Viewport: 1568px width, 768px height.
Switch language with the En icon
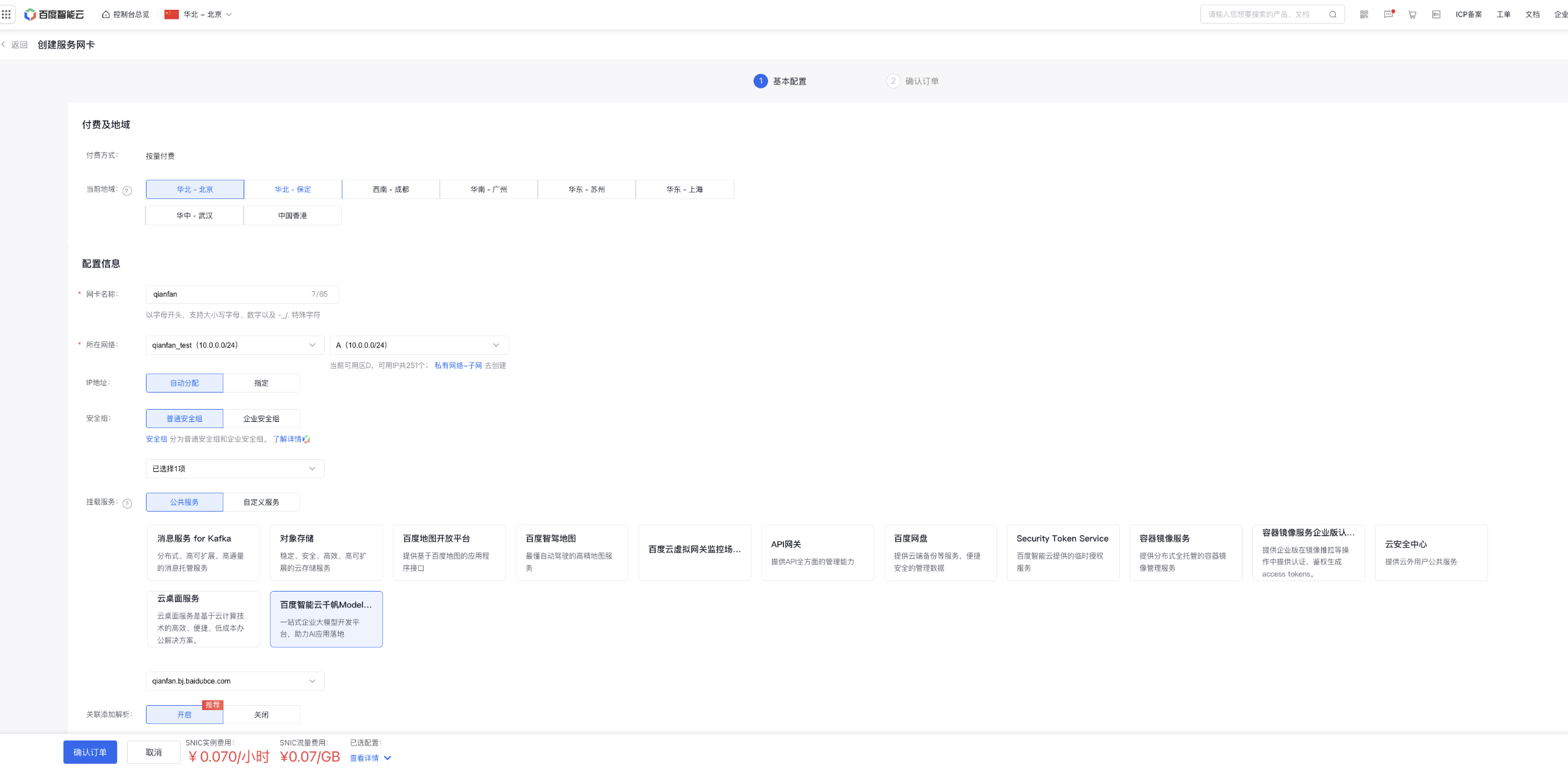pyautogui.click(x=1436, y=14)
